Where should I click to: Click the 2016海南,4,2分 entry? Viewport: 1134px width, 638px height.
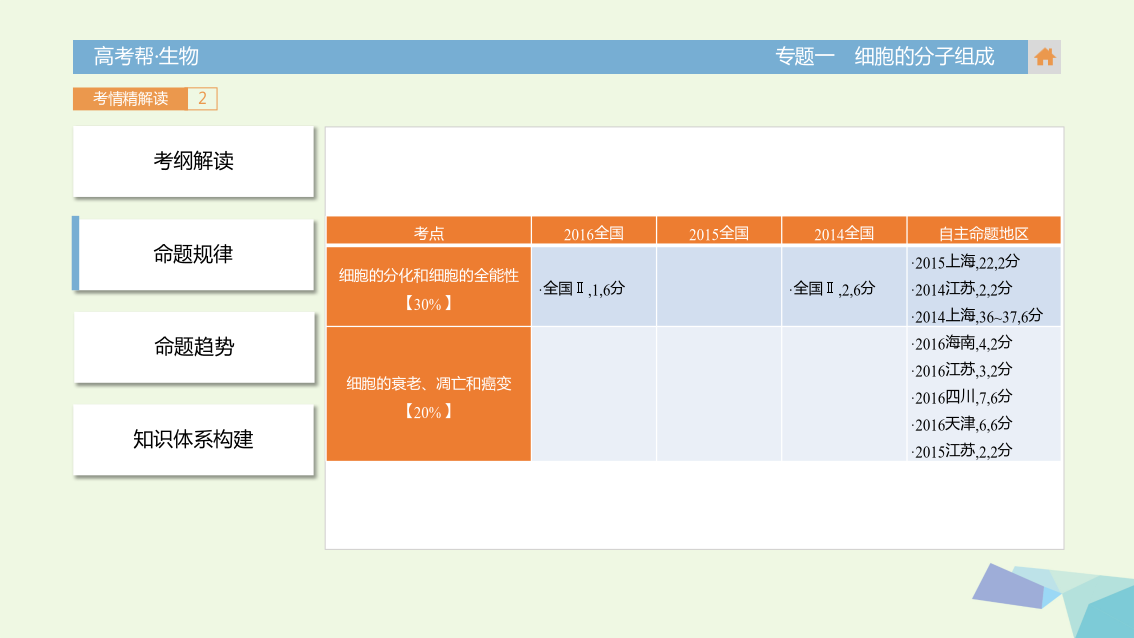961,344
